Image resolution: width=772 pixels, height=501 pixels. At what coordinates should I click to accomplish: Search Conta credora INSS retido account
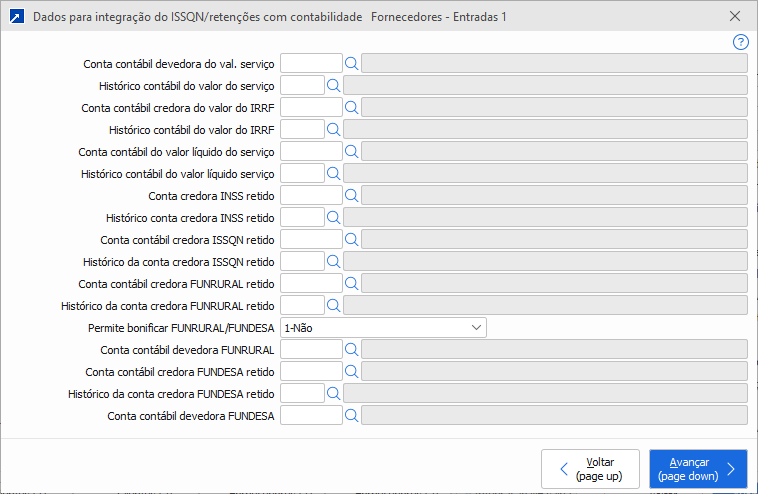[x=352, y=195]
